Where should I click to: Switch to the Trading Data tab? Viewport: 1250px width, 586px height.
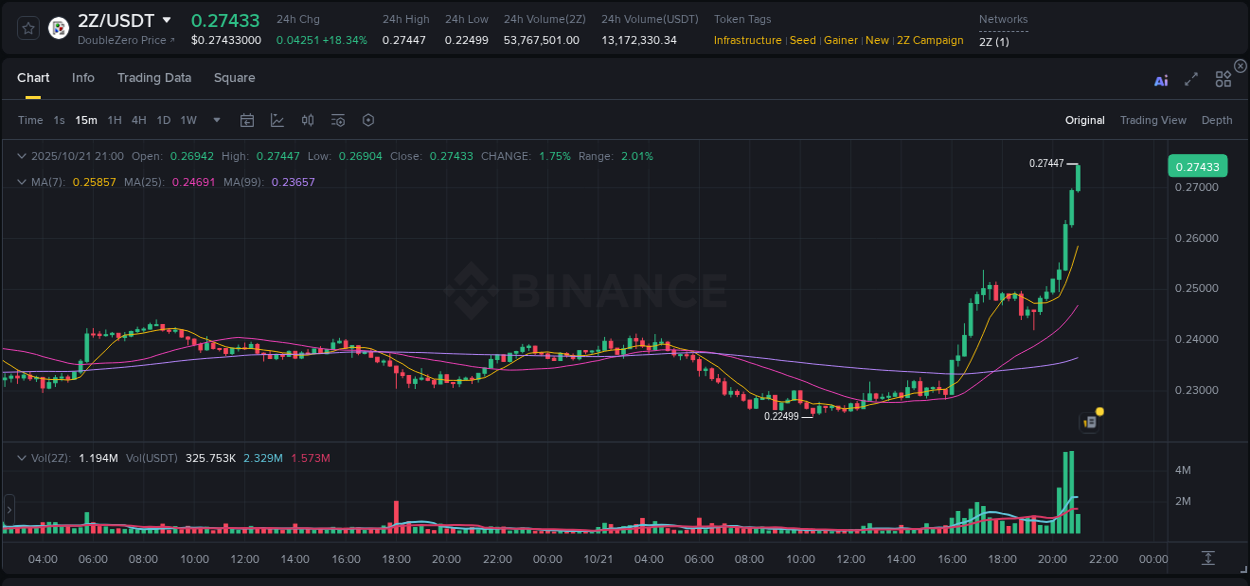(154, 77)
